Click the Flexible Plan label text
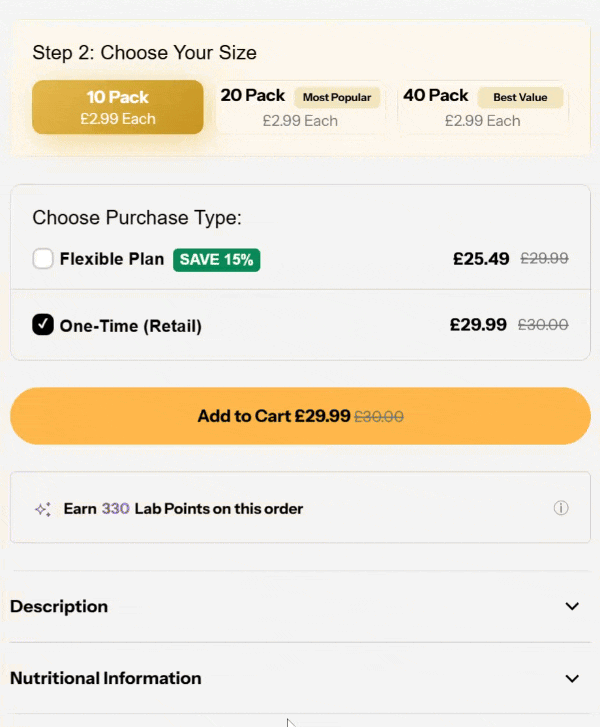Image resolution: width=600 pixels, height=727 pixels. [112, 259]
